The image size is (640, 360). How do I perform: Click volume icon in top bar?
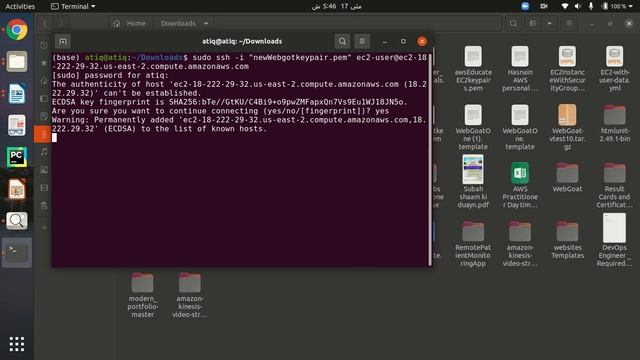point(578,6)
